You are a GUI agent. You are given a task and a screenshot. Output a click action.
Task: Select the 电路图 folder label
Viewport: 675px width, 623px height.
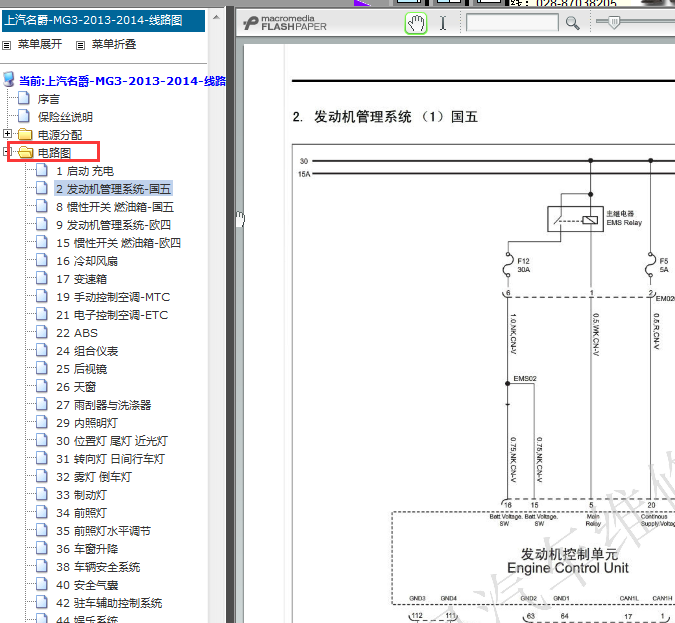pos(54,153)
